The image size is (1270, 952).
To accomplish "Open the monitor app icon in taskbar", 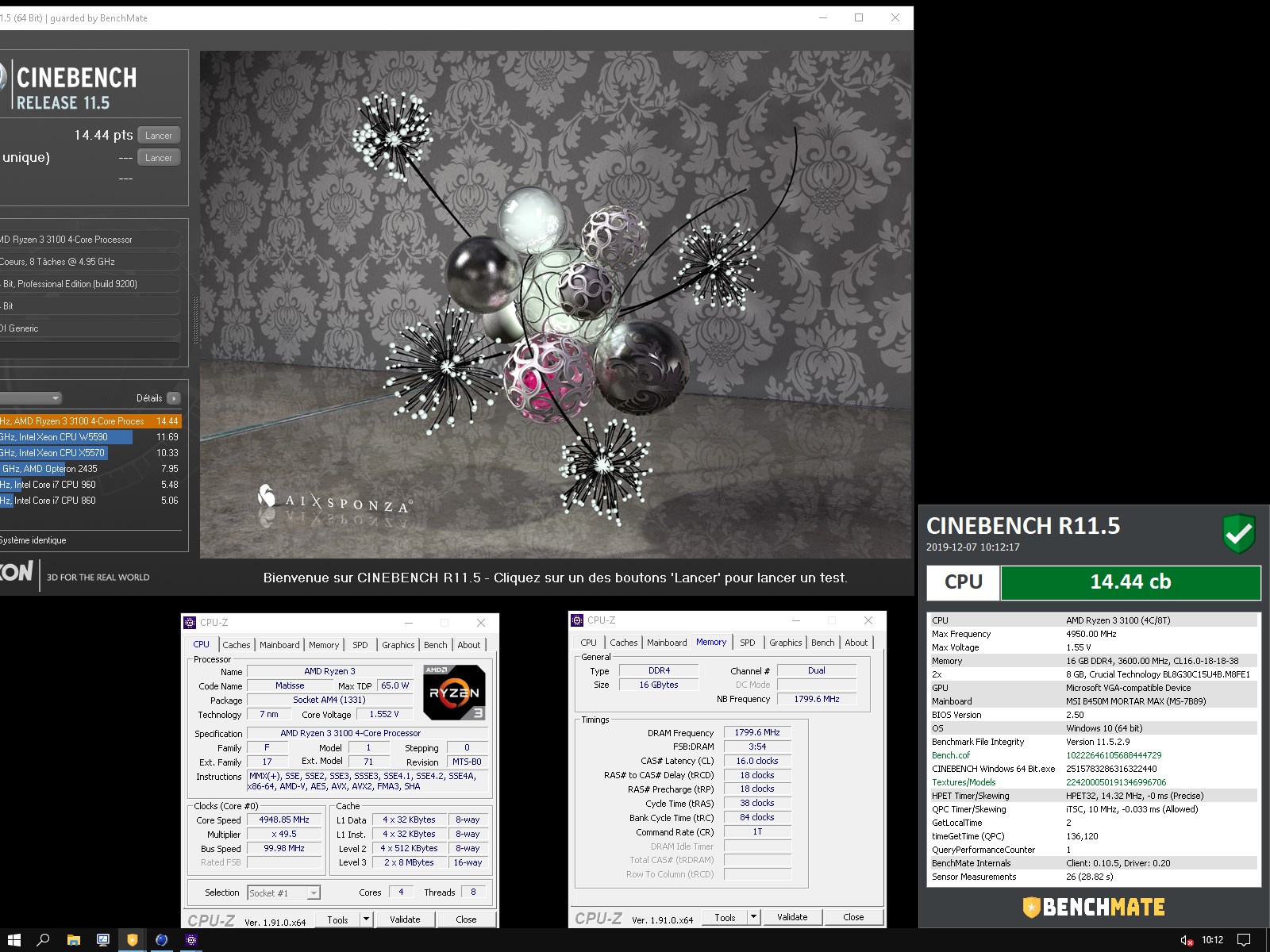I will (x=102, y=940).
